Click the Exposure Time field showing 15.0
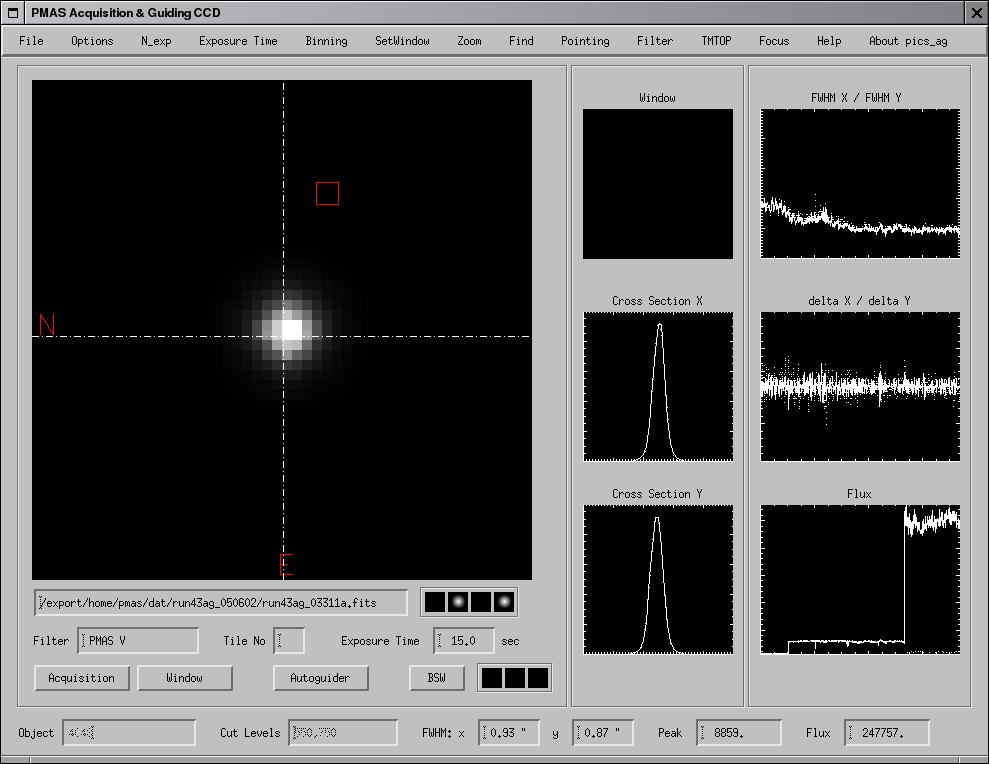This screenshot has width=989, height=764. [464, 641]
